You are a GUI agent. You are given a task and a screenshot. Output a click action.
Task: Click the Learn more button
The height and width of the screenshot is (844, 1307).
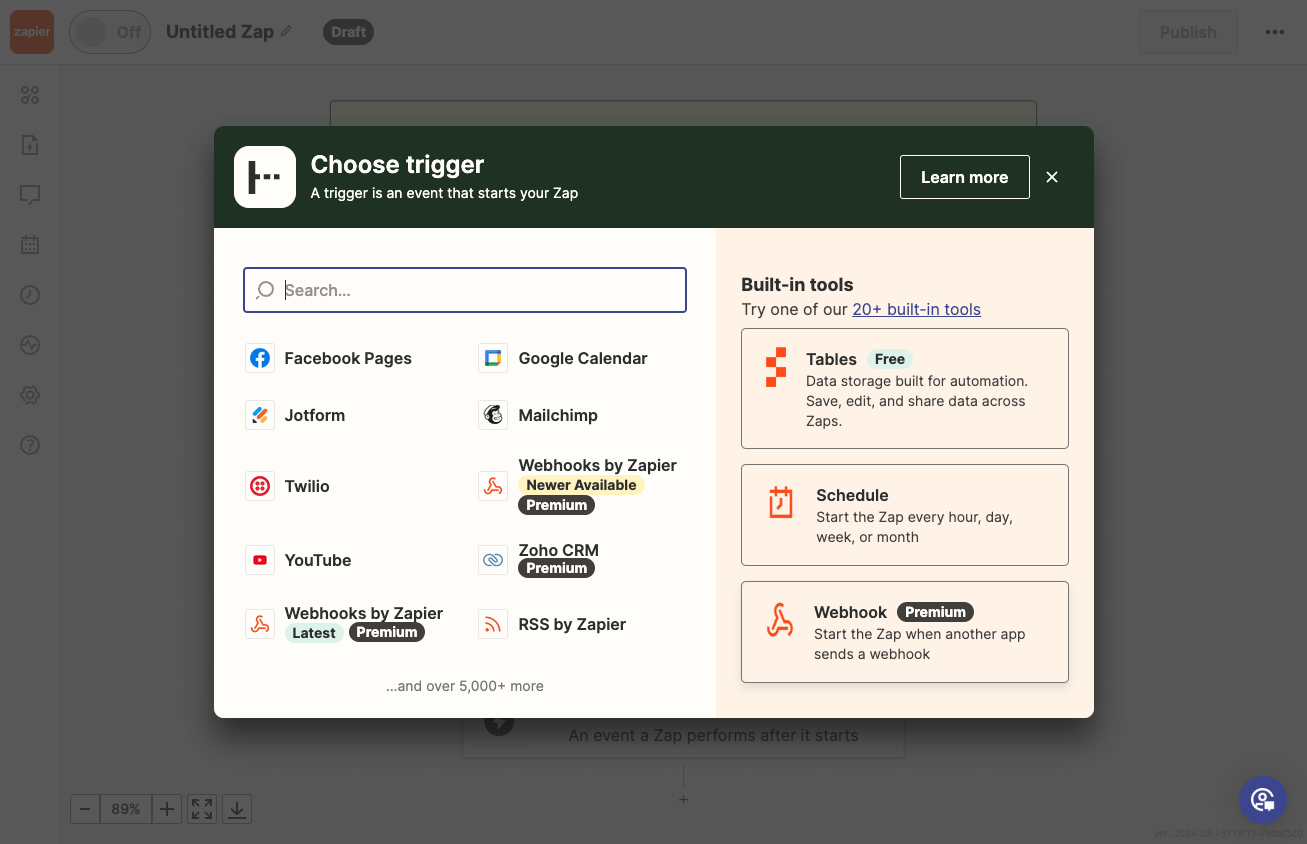(x=964, y=177)
